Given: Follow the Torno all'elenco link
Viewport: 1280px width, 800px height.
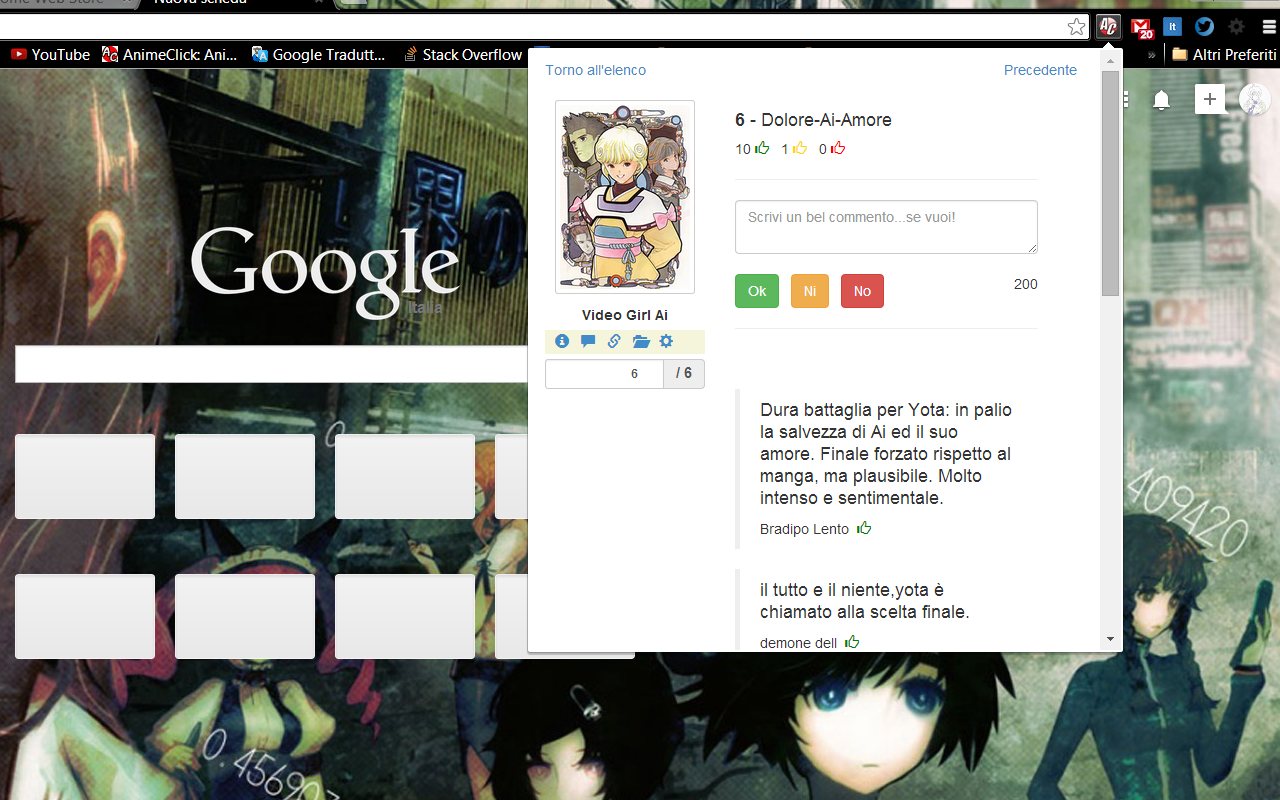Looking at the screenshot, I should (594, 70).
